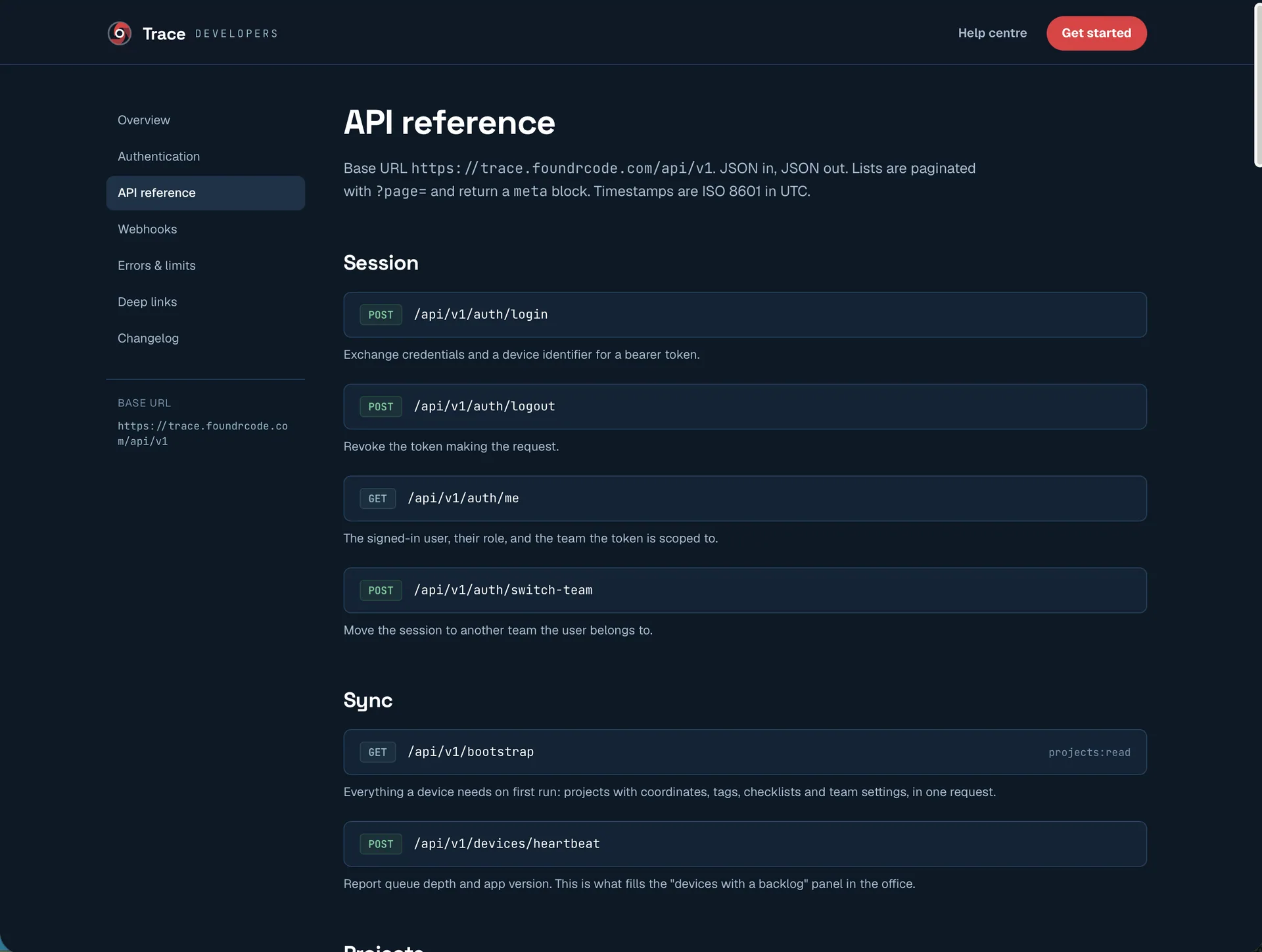1262x952 pixels.
Task: Click the Trace logo icon
Action: [x=120, y=34]
